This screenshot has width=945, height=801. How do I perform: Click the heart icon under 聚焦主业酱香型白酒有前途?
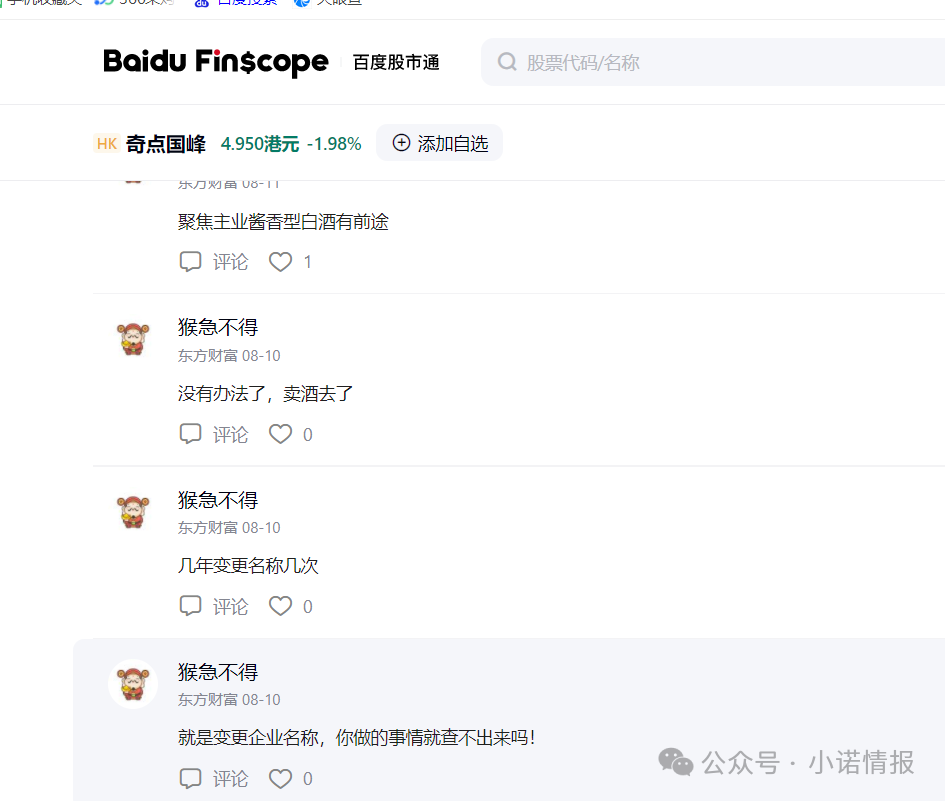pos(280,261)
